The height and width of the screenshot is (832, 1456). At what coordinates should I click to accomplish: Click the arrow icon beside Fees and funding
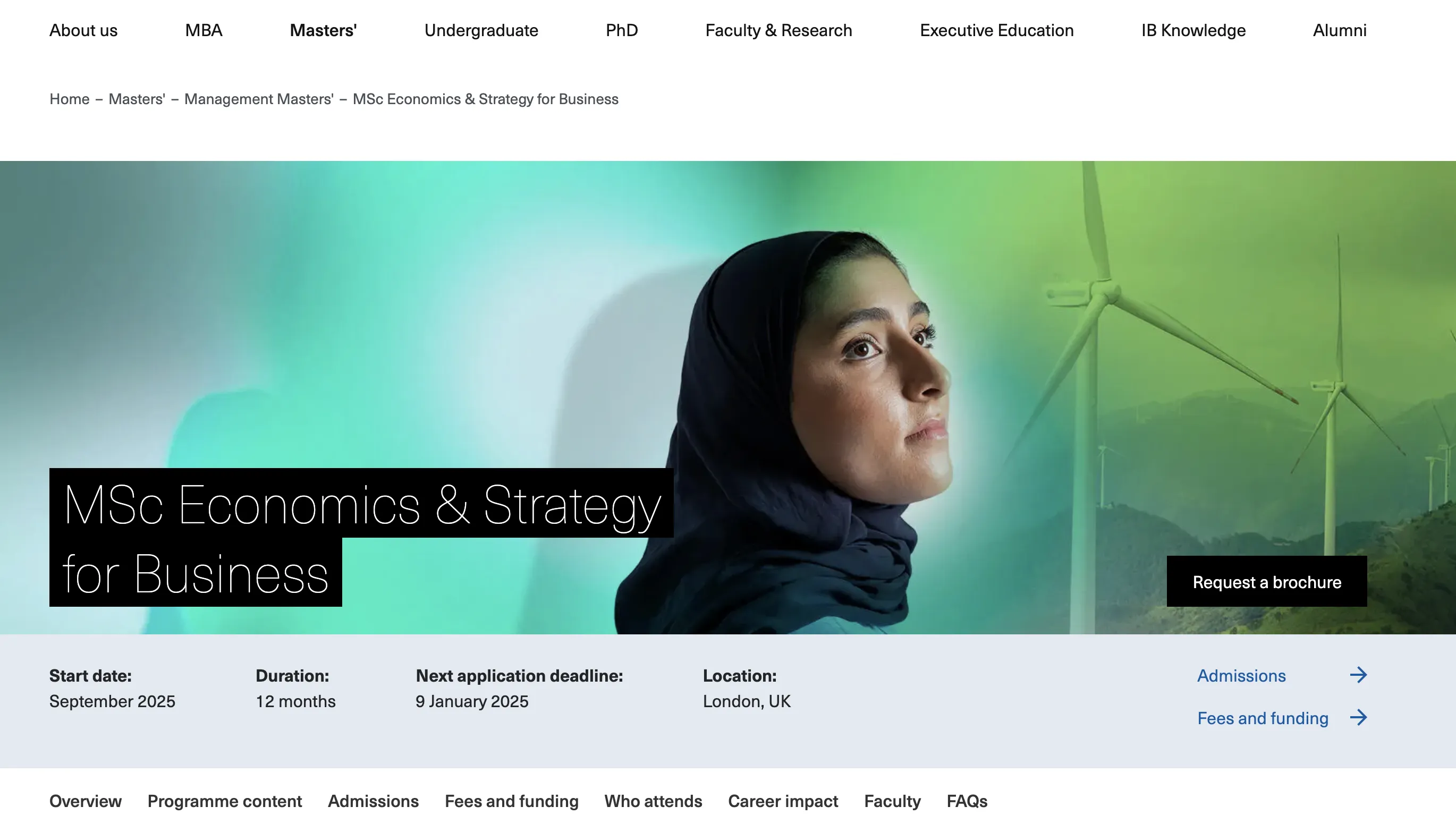click(x=1358, y=717)
